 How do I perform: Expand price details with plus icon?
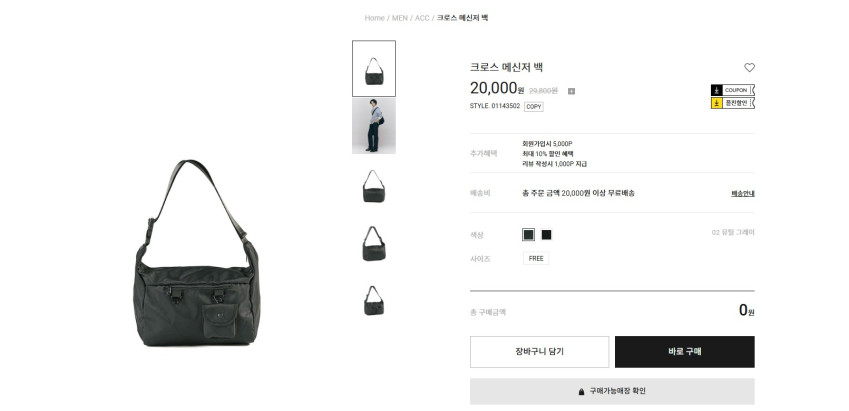click(x=571, y=92)
